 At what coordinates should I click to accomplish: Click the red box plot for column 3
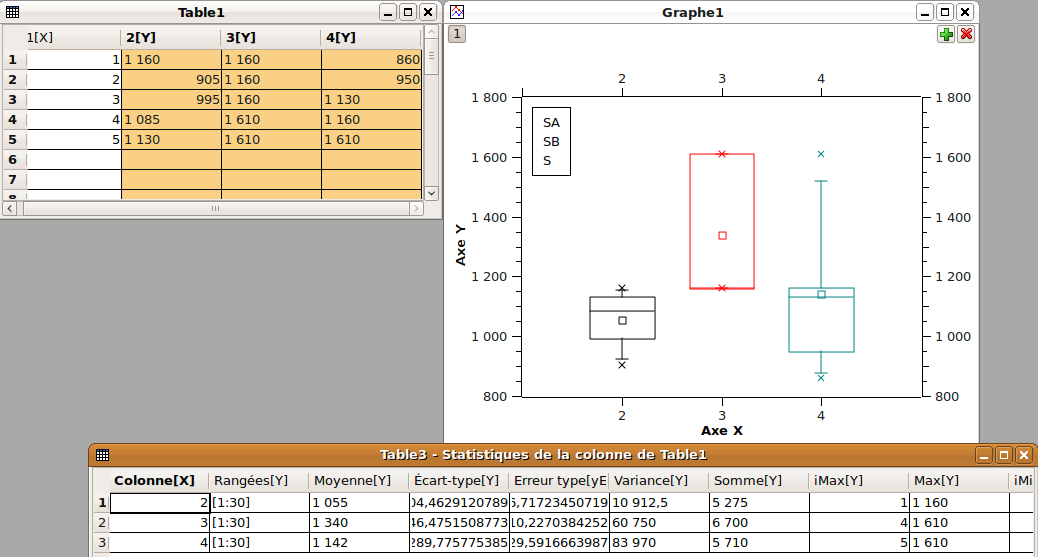coord(721,221)
